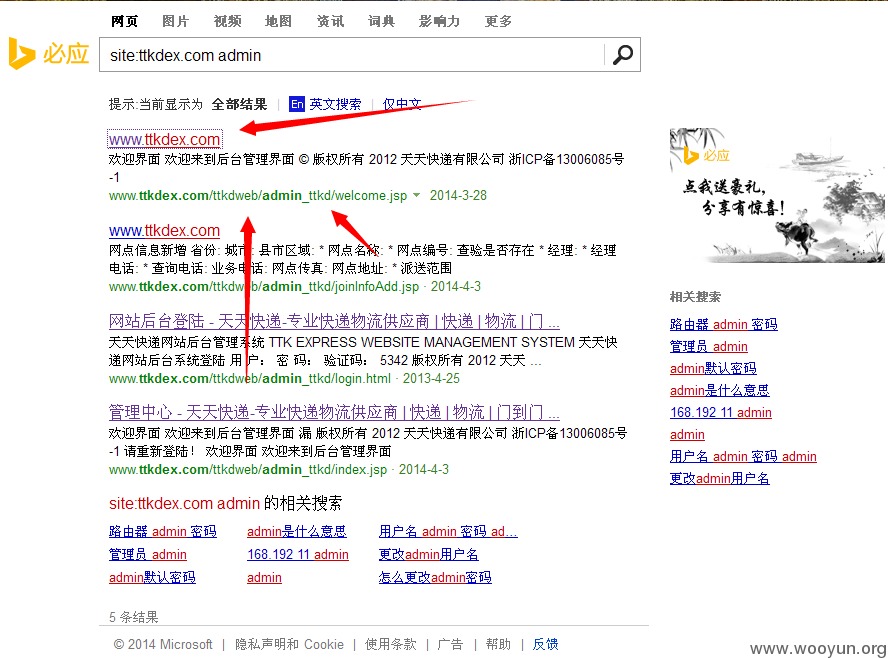Image resolution: width=888 pixels, height=658 pixels.
Task: Open 反馈 footer link
Action: coord(545,644)
